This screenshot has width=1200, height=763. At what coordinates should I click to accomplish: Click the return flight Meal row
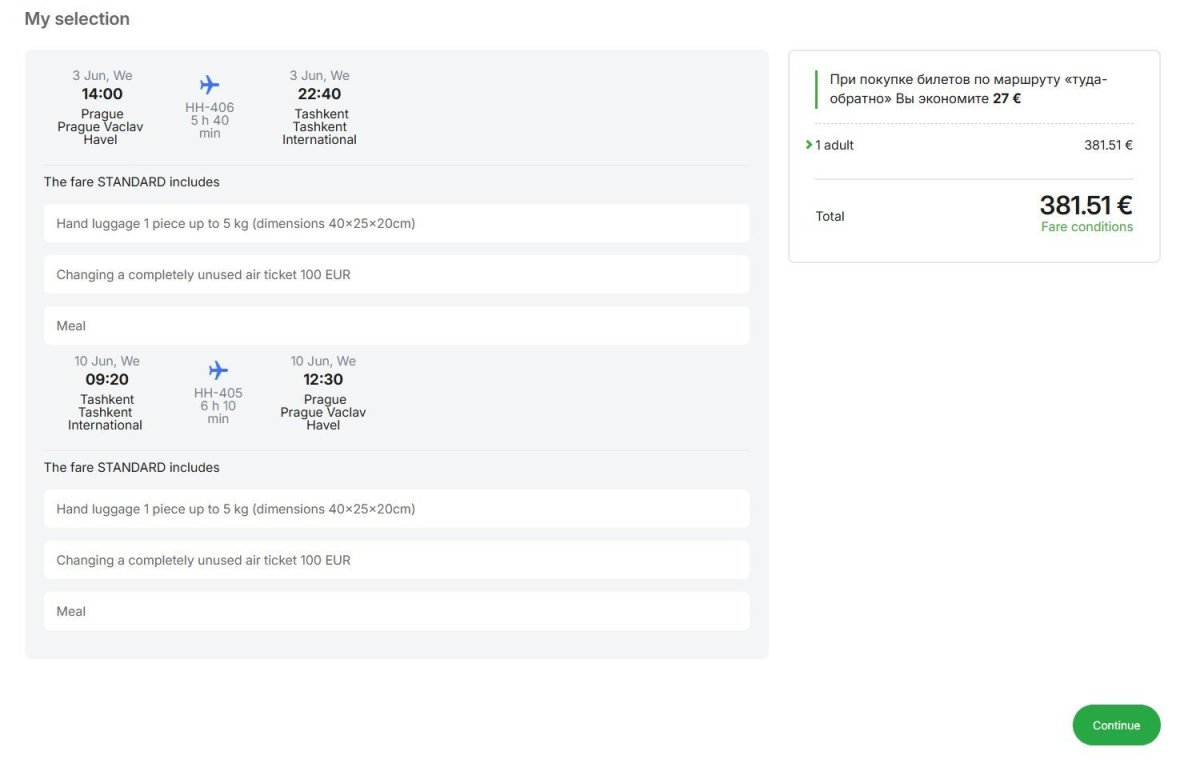point(396,611)
